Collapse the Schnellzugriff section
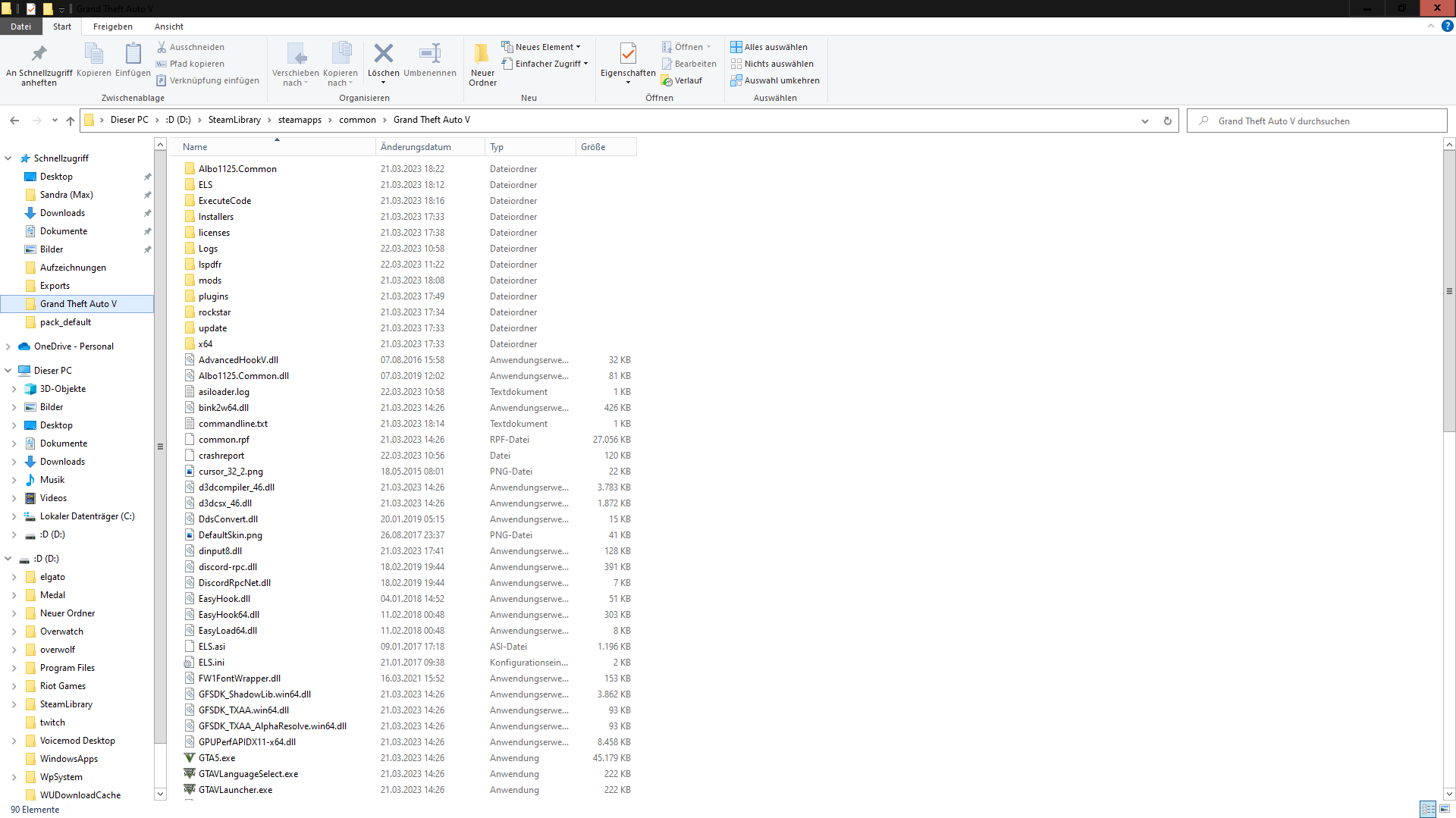The height and width of the screenshot is (818, 1456). point(8,158)
